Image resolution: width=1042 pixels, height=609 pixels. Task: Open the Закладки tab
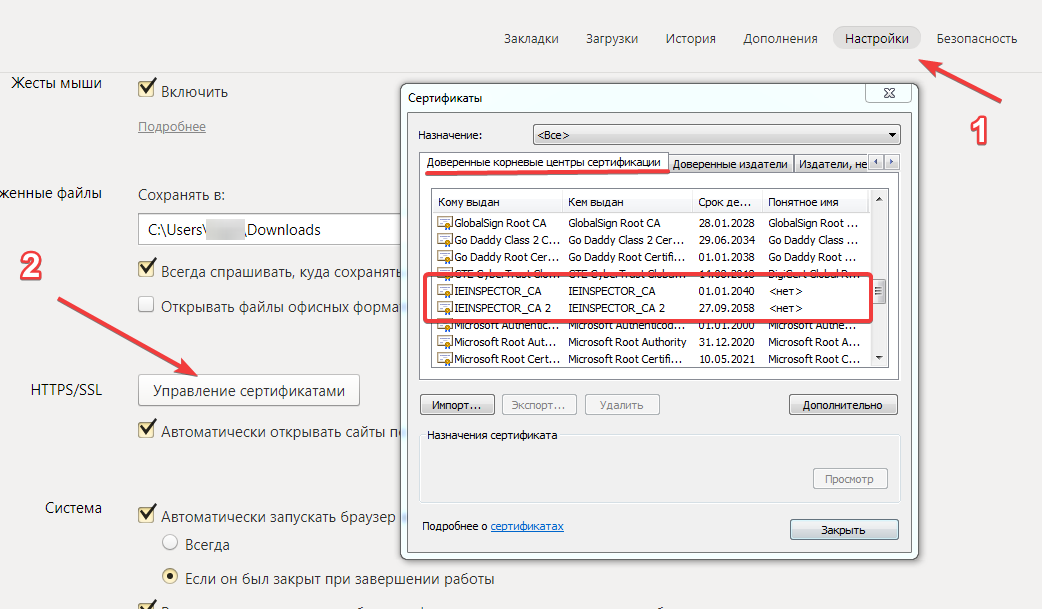click(531, 39)
